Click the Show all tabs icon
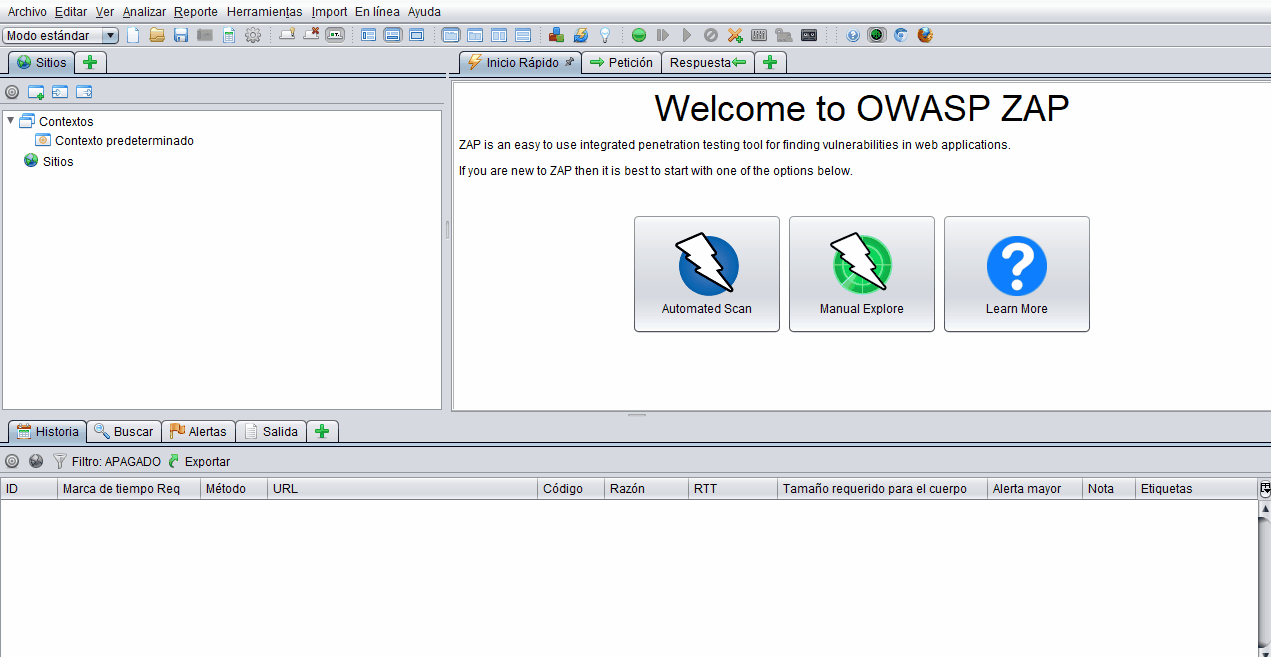Screen dimensions: 1271x657 pyautogui.click(x=287, y=34)
